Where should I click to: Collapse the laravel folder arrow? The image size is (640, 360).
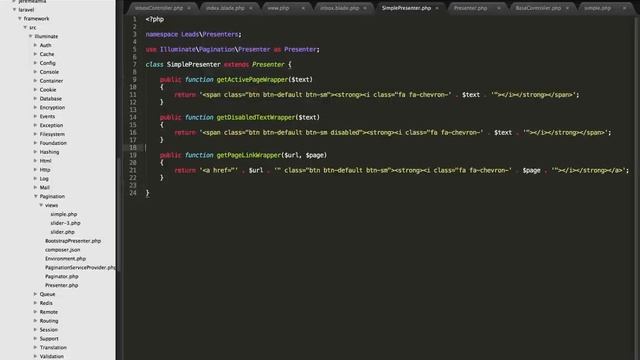(x=15, y=9)
